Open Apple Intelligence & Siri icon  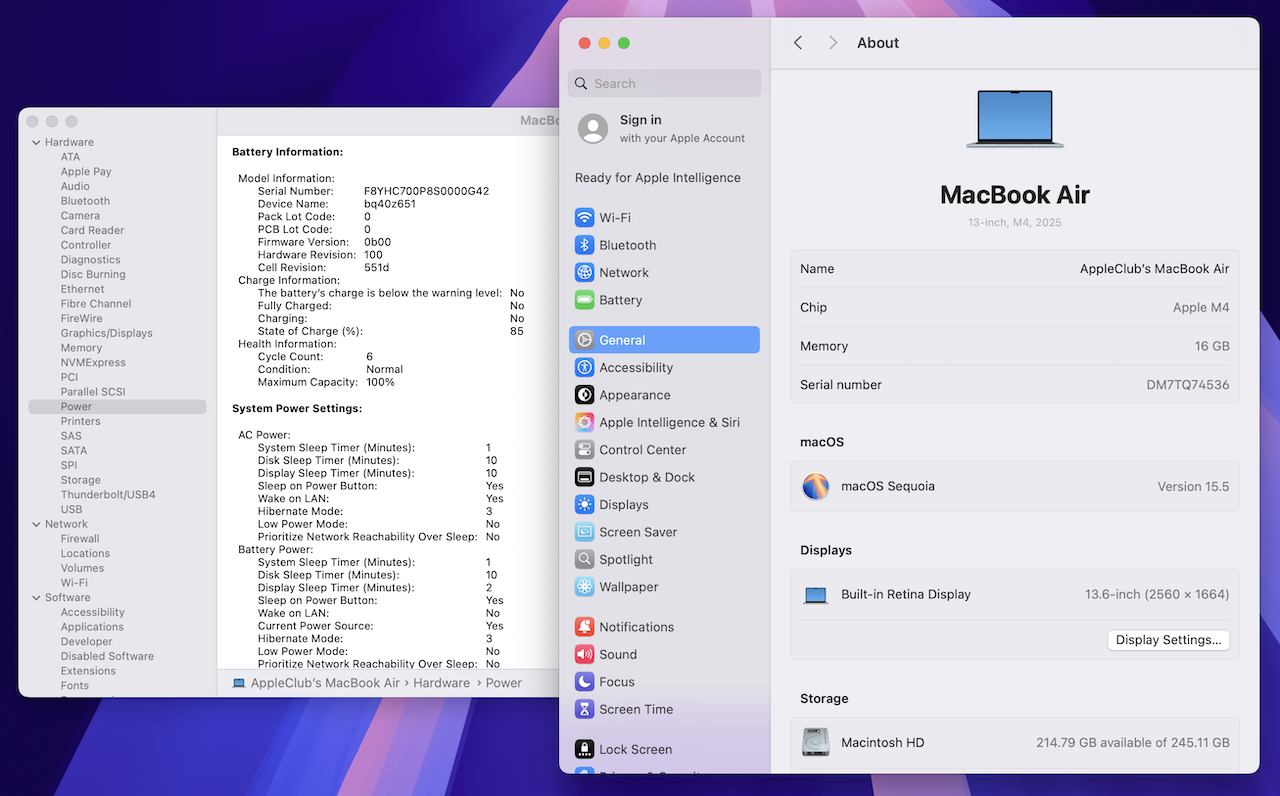(585, 423)
